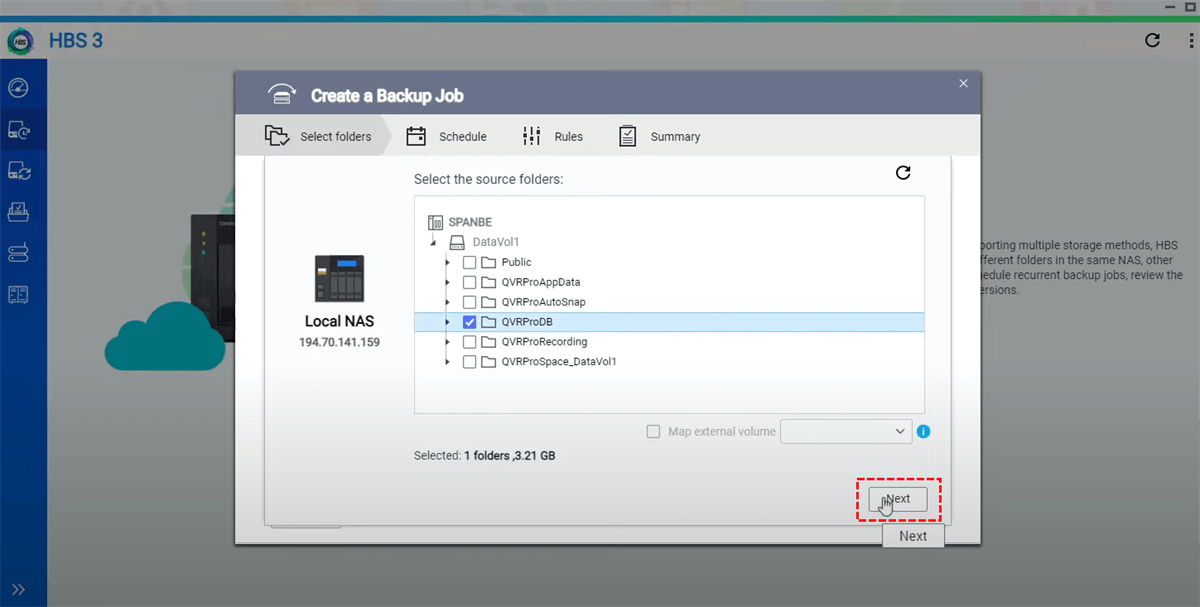Open the Services sidebar icon
The height and width of the screenshot is (607, 1200).
pos(18,212)
